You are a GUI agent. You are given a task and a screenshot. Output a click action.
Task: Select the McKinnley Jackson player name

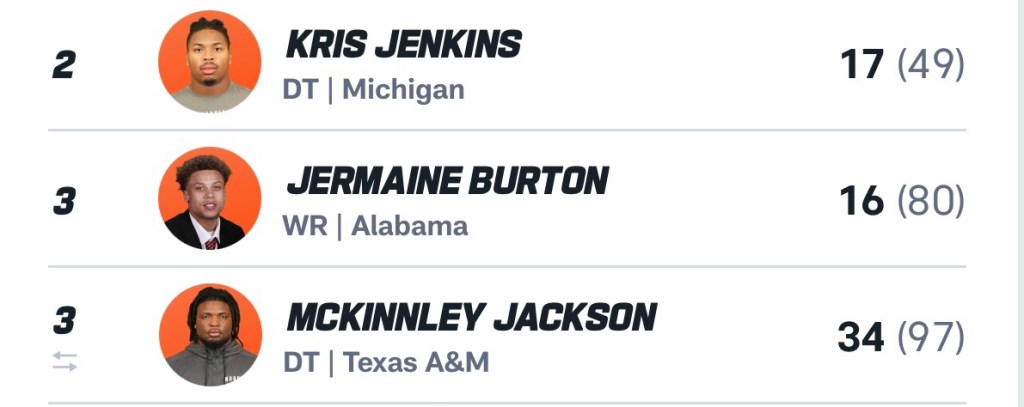click(x=471, y=317)
